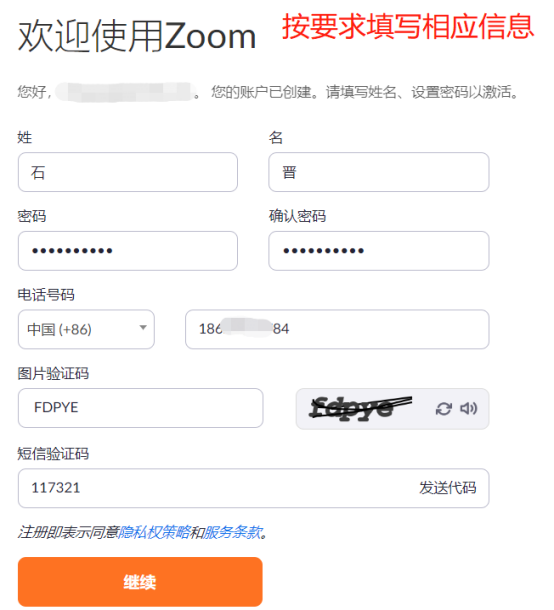This screenshot has width=554, height=610.
Task: Play the audio captcha speaker icon
Action: (x=469, y=408)
